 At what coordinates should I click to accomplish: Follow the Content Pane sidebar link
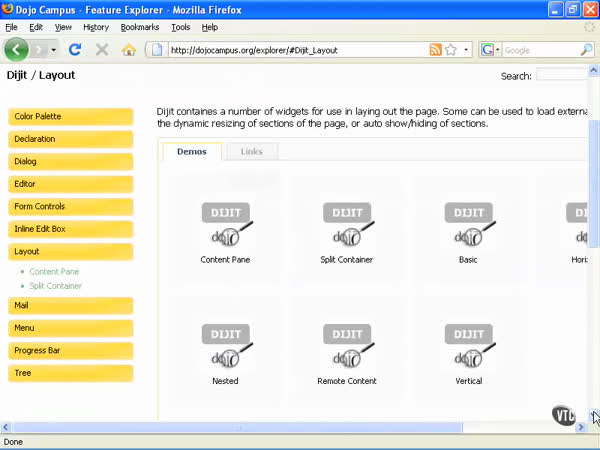point(54,272)
